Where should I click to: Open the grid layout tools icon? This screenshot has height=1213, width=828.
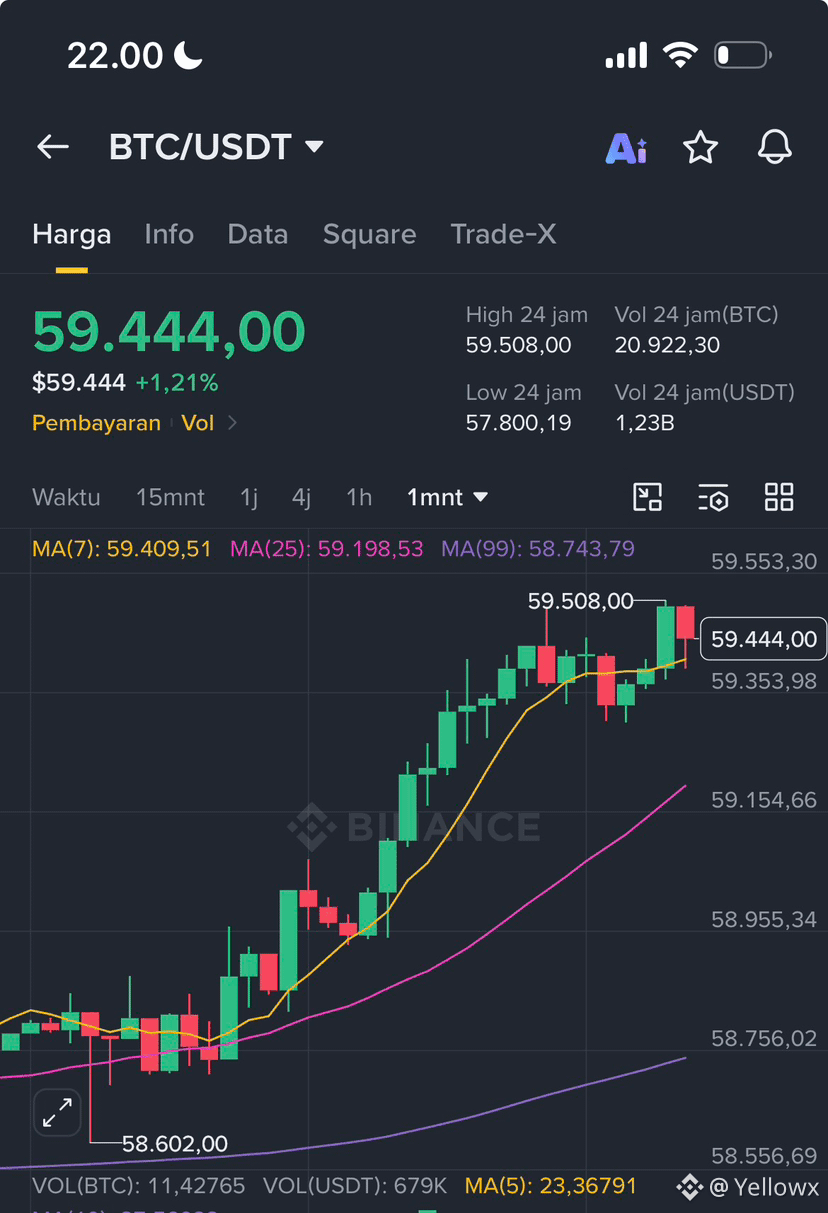coord(779,497)
